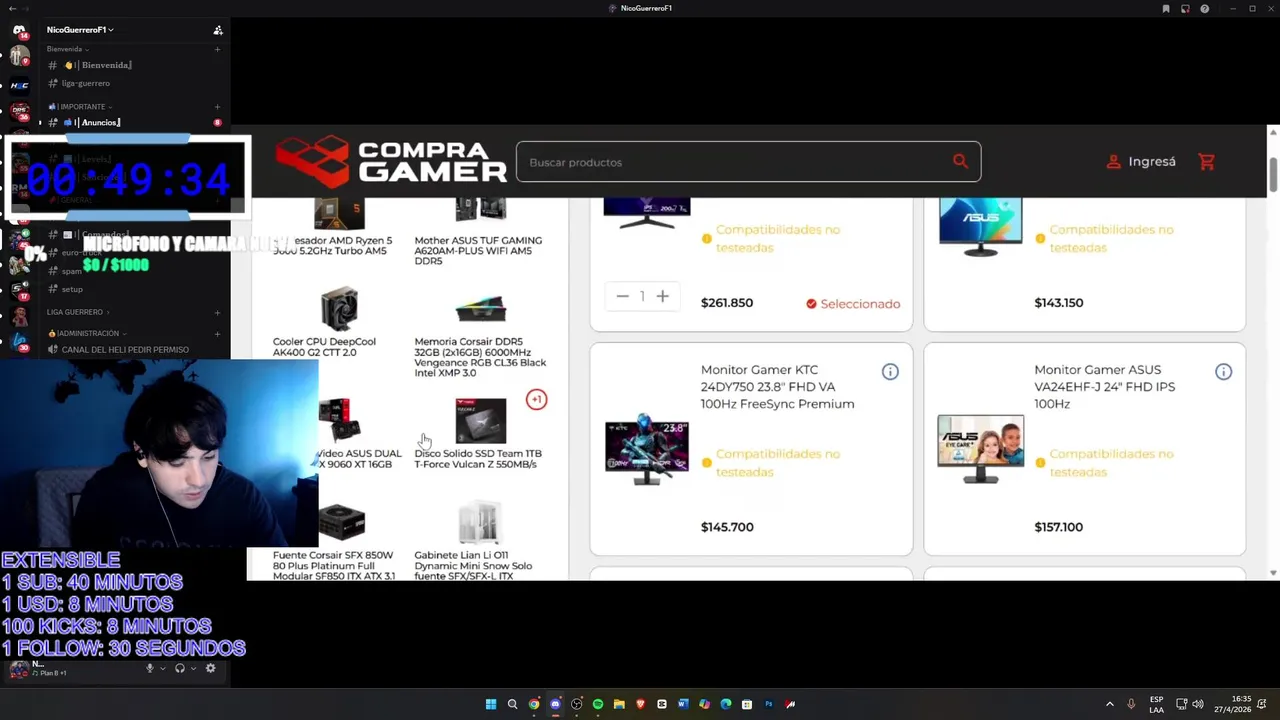Click the Buscar productos search field
1280x720 pixels.
point(748,162)
